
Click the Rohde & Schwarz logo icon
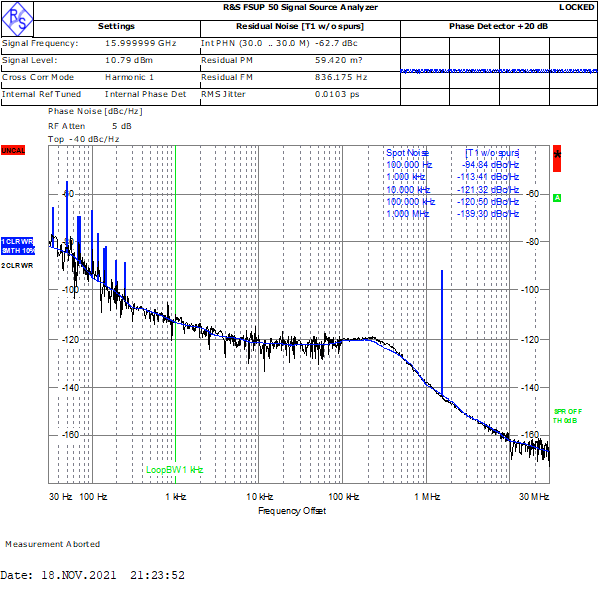[x=19, y=13]
